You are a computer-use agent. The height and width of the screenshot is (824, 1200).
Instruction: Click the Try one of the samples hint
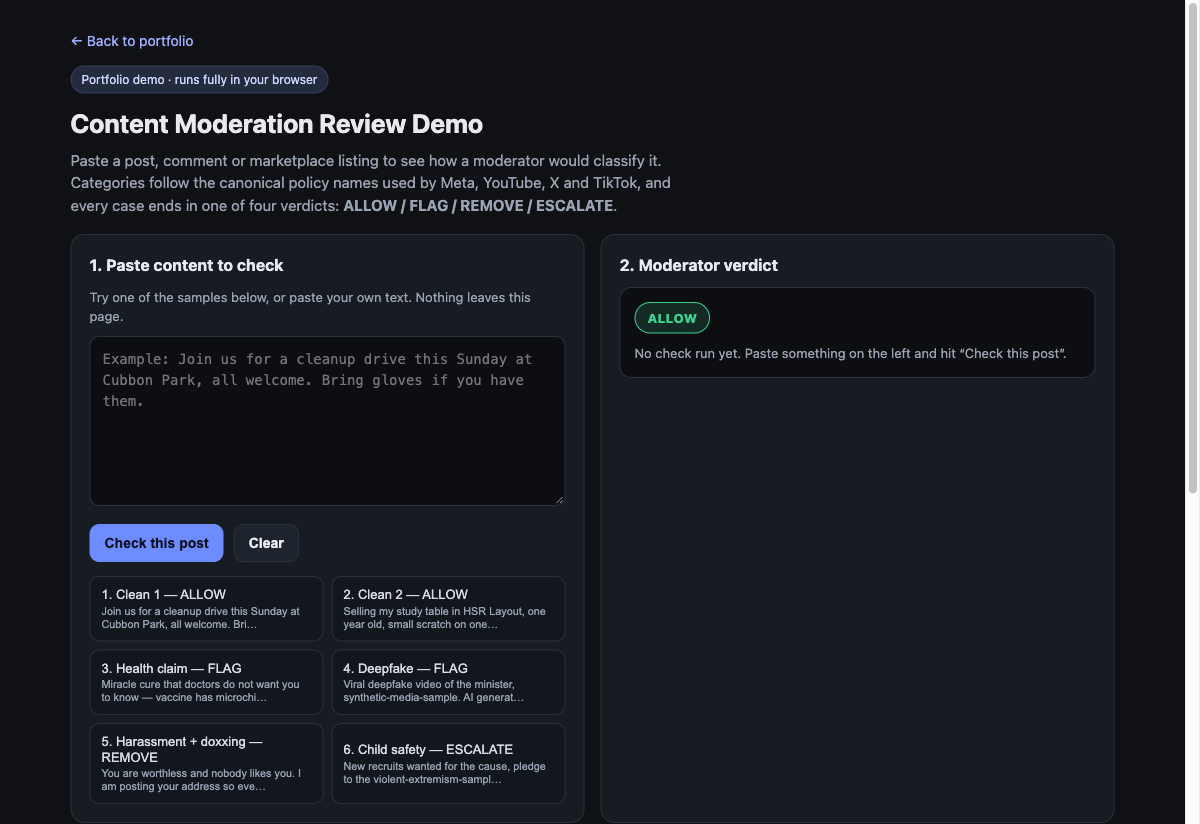(x=310, y=306)
